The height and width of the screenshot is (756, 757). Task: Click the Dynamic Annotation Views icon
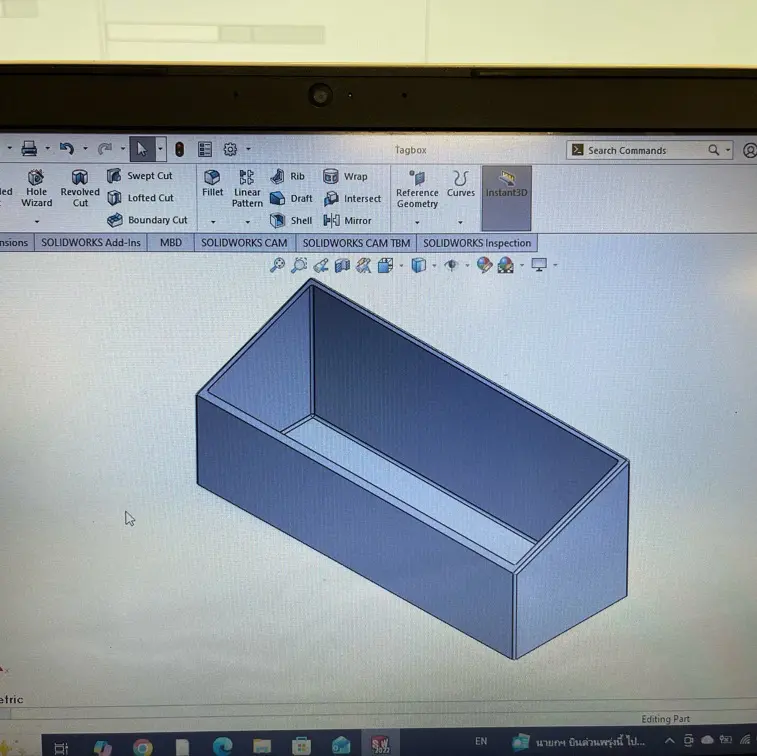coord(364,265)
